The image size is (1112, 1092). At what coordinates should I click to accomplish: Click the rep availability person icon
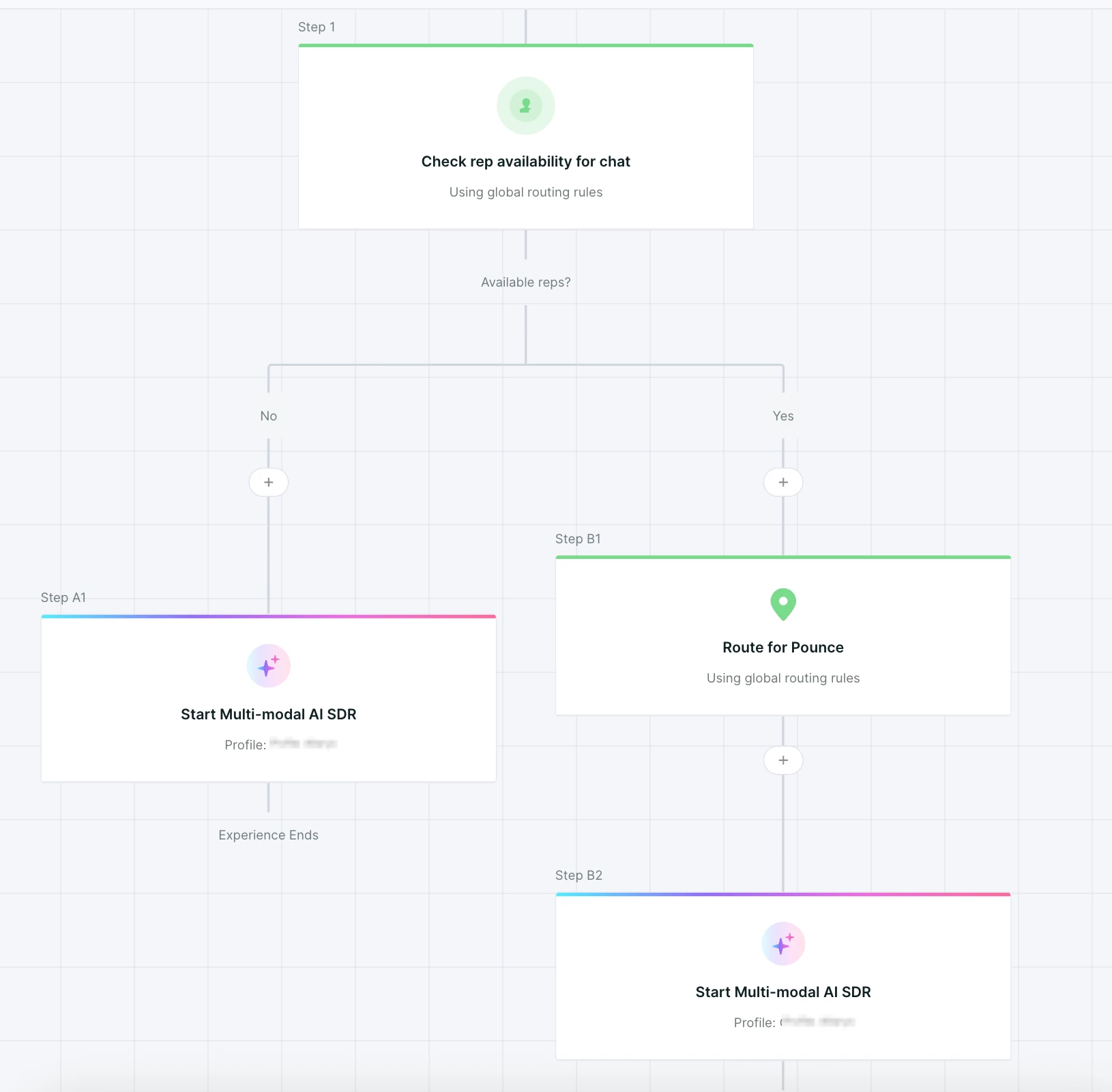[x=525, y=106]
